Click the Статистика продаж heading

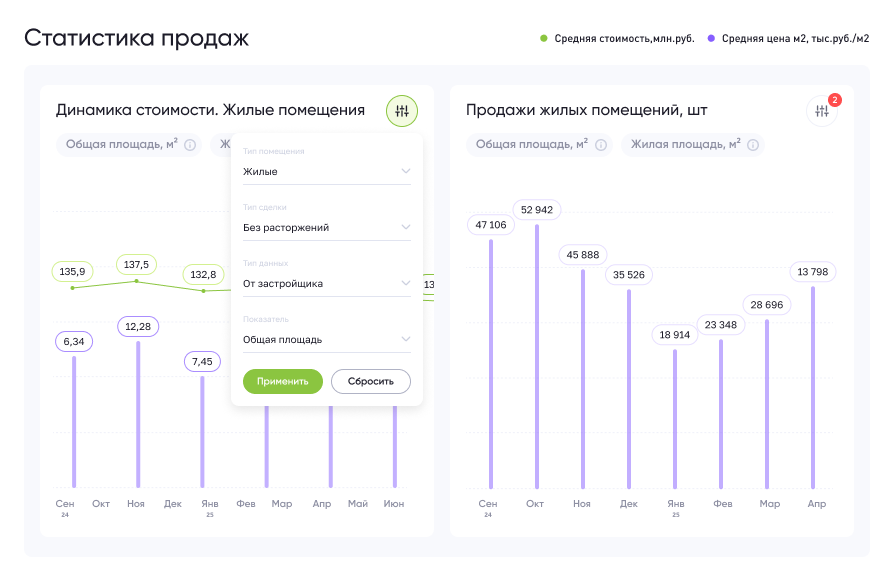(x=137, y=38)
